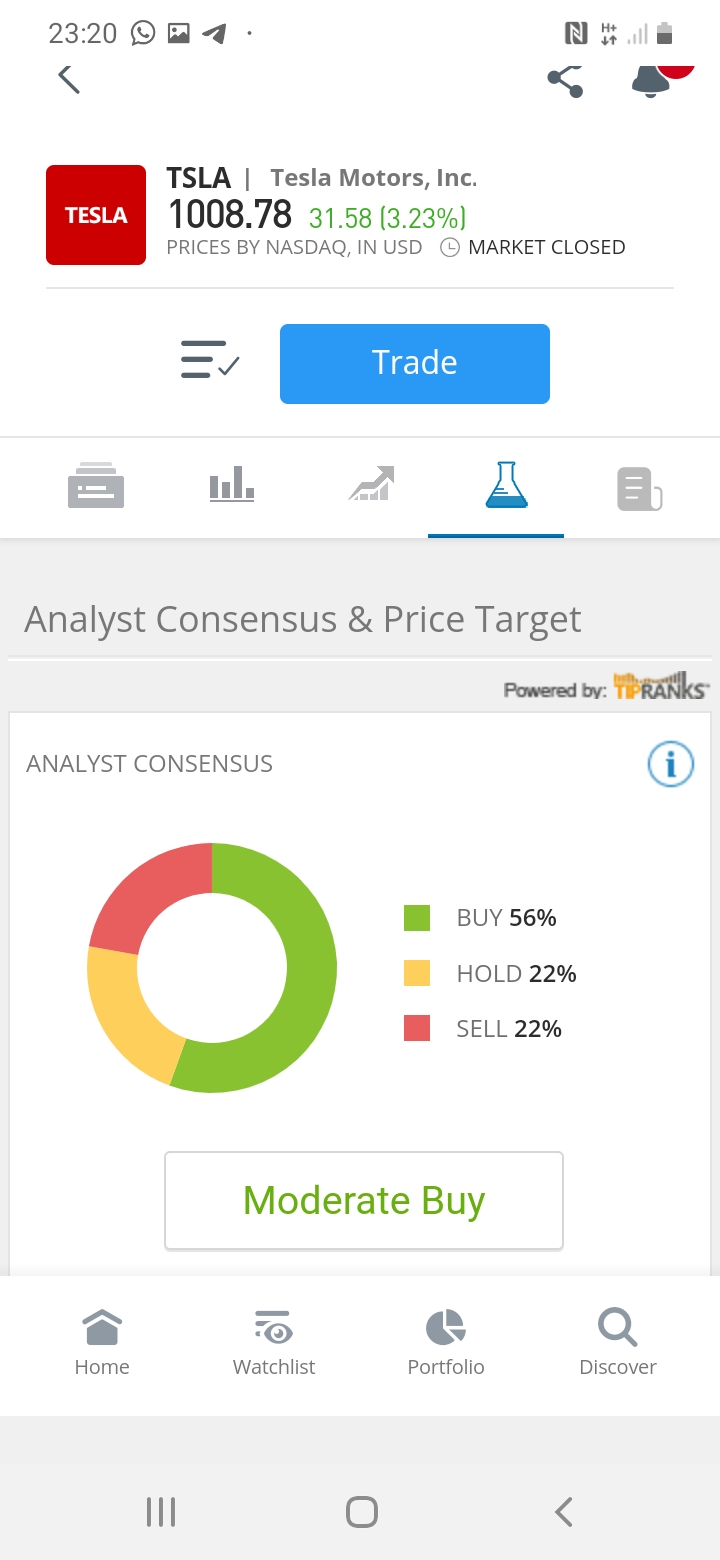The width and height of the screenshot is (720, 1560).
Task: Open the notifications bell
Action: pos(651,80)
